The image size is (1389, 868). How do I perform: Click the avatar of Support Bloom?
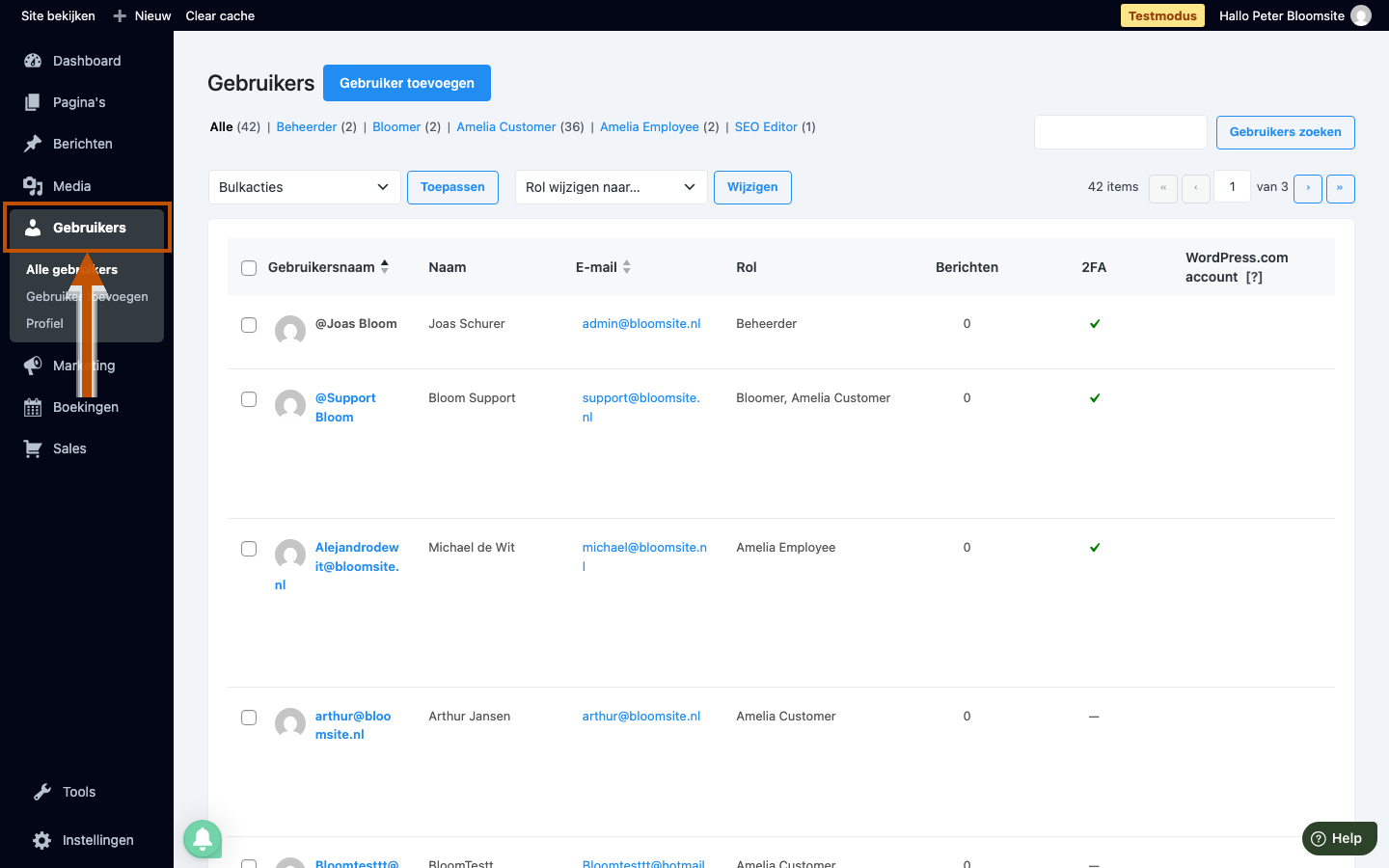pos(290,404)
